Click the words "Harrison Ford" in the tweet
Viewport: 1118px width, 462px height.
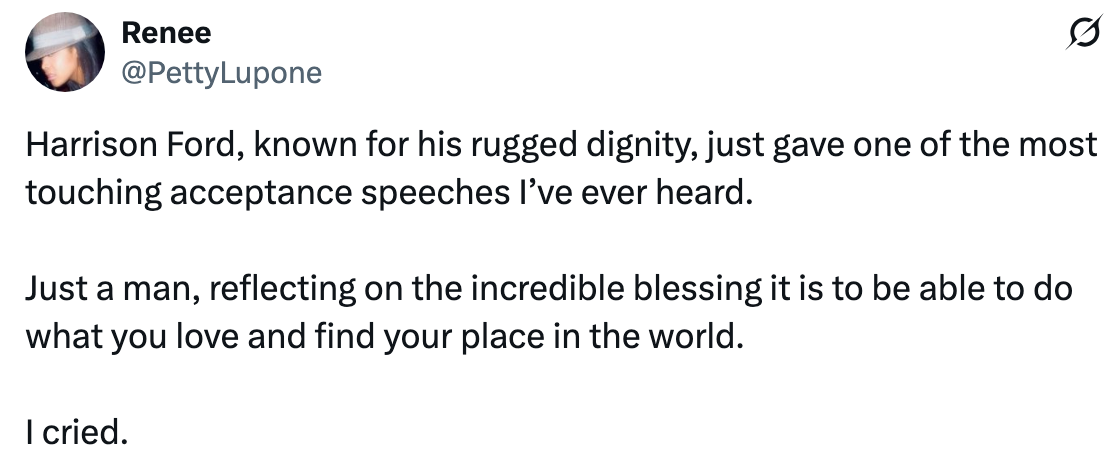129,147
